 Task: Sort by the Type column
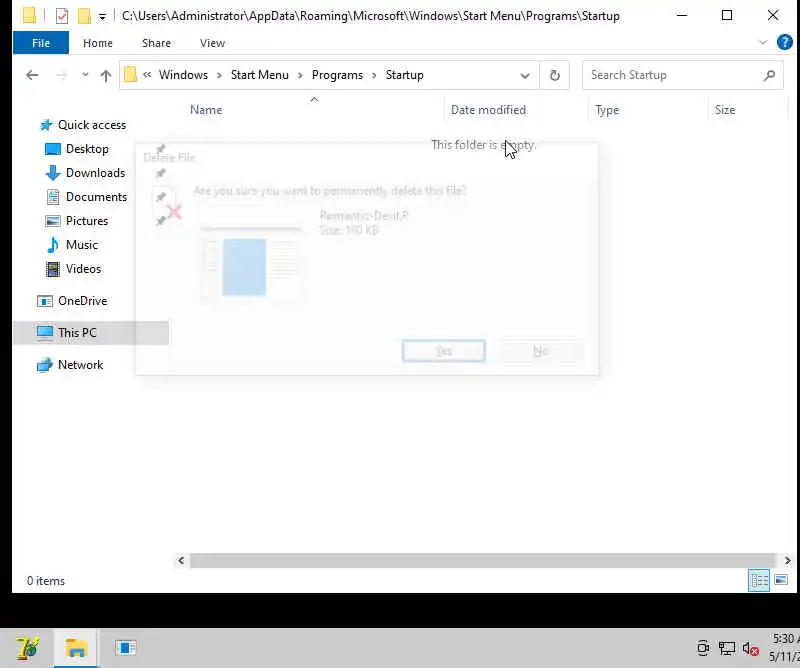(607, 110)
